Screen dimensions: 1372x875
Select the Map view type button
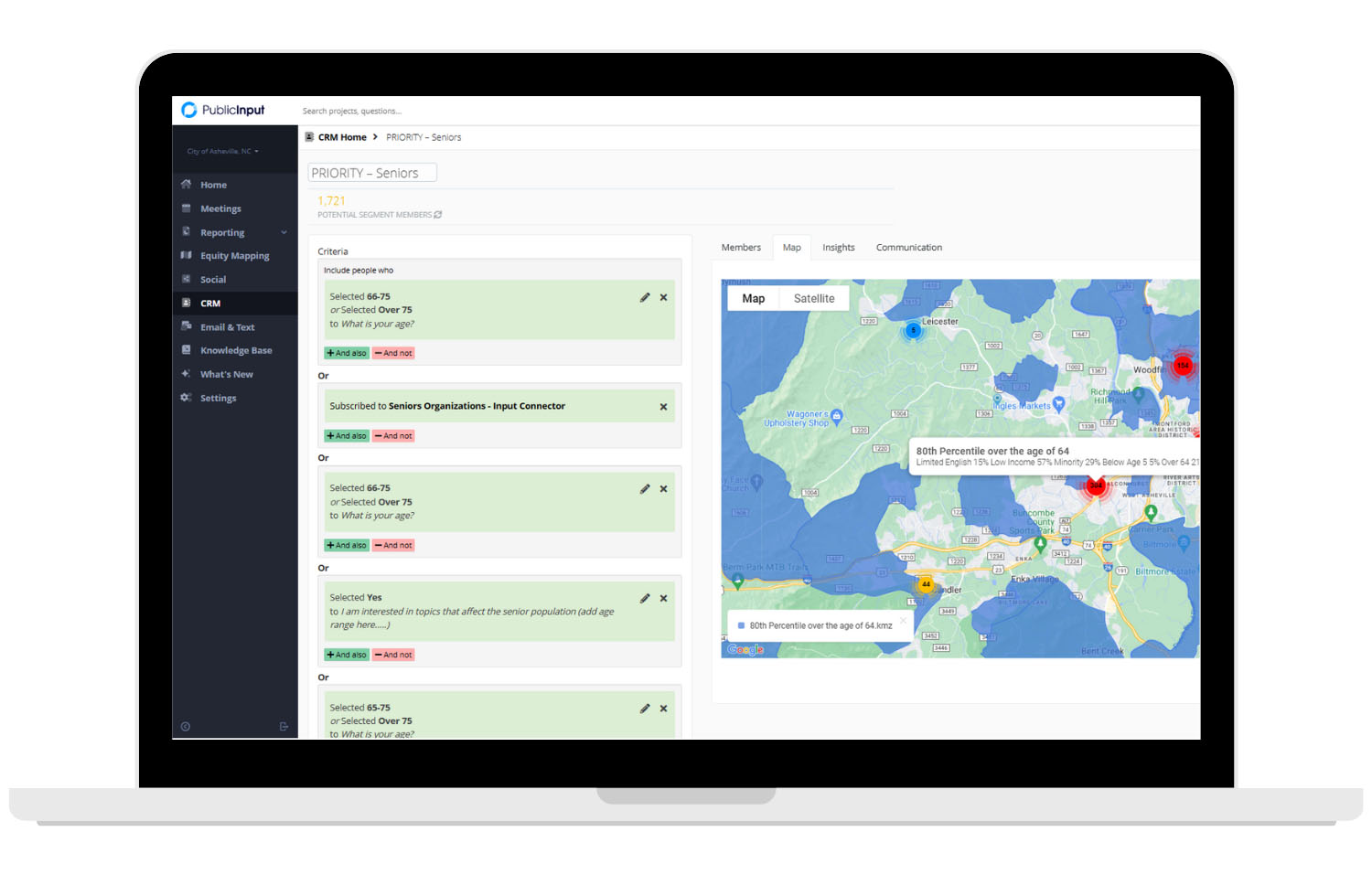(753, 299)
